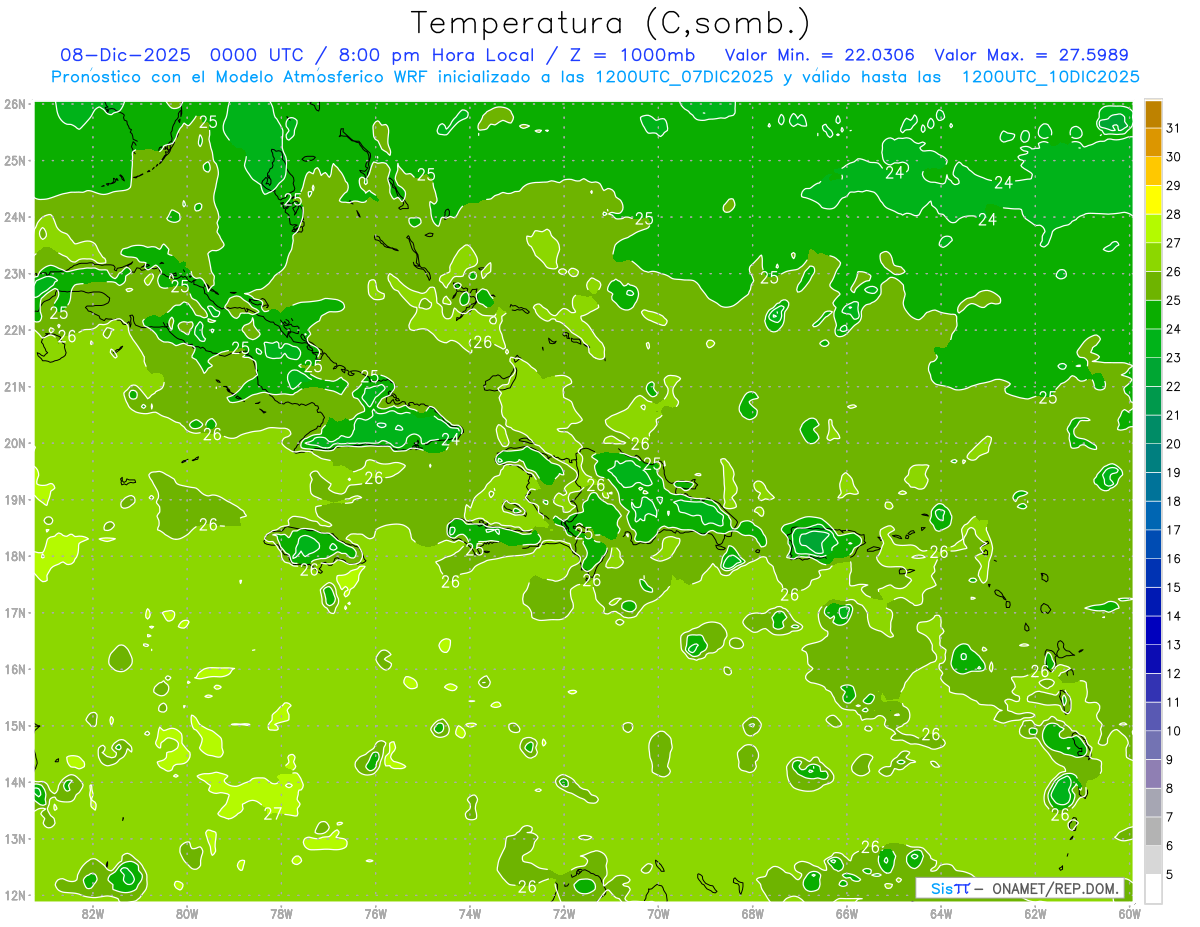
Task: Click "1200UTC_07DIC2025" initialization time text
Action: coord(685,77)
